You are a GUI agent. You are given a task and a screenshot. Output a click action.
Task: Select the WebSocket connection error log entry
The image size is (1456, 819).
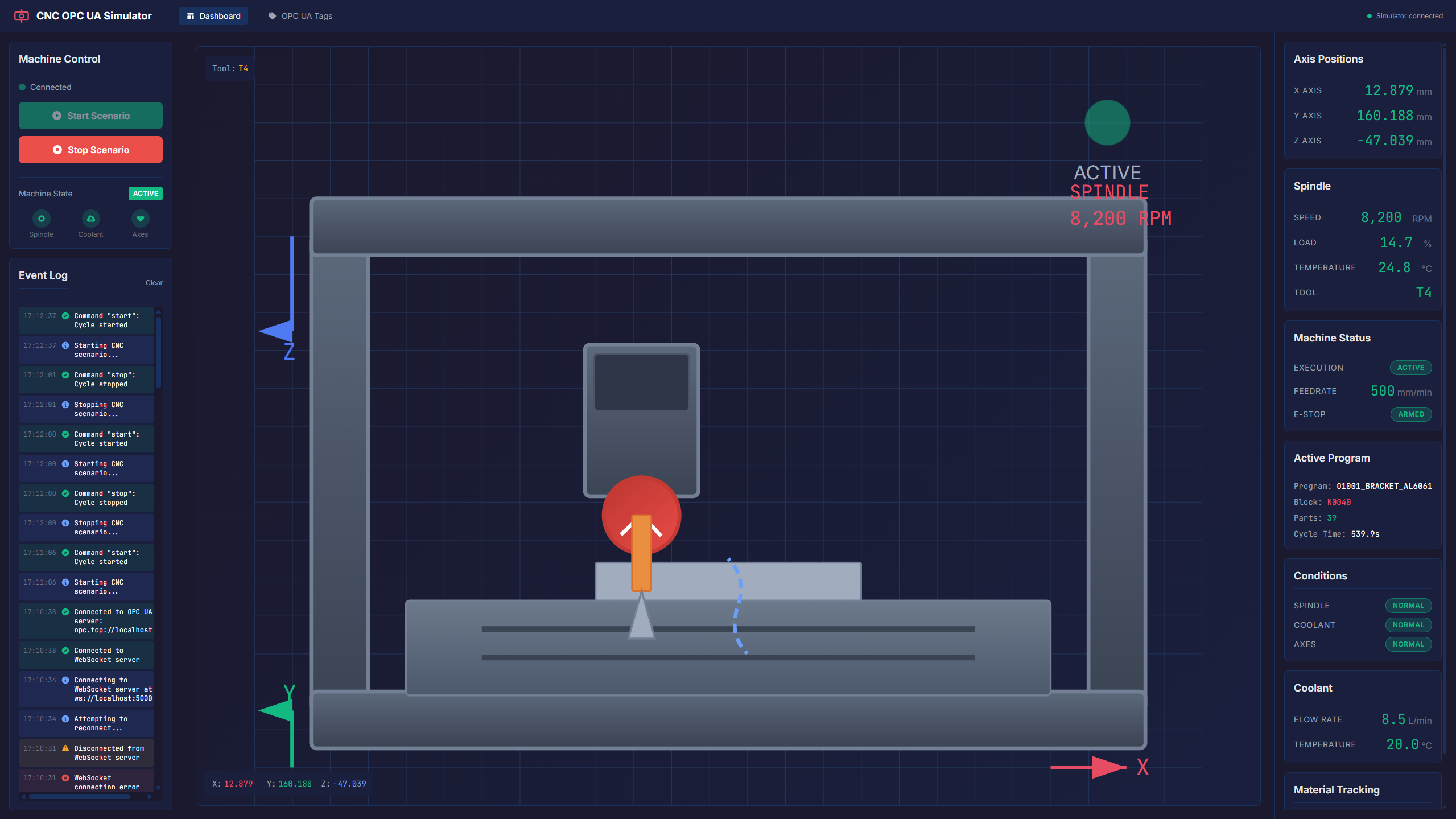(x=85, y=781)
